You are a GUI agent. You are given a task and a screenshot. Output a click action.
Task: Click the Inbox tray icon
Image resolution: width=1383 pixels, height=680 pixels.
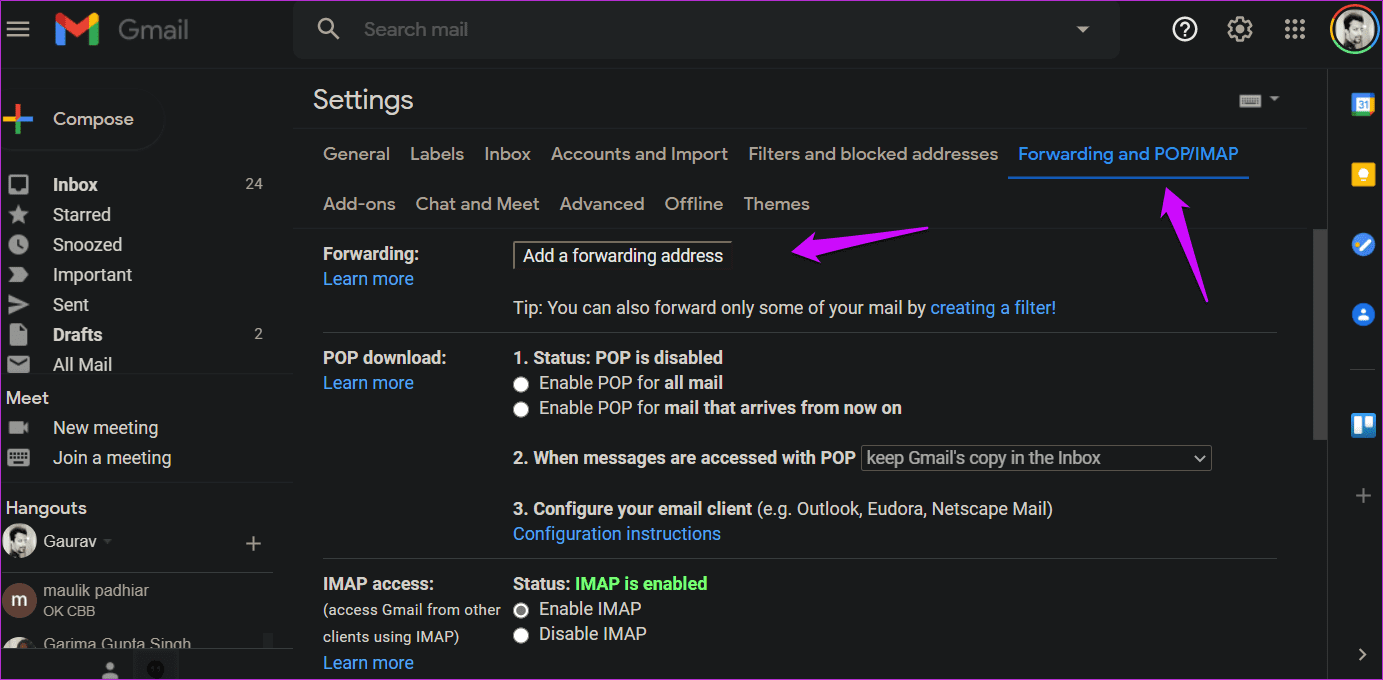18,185
